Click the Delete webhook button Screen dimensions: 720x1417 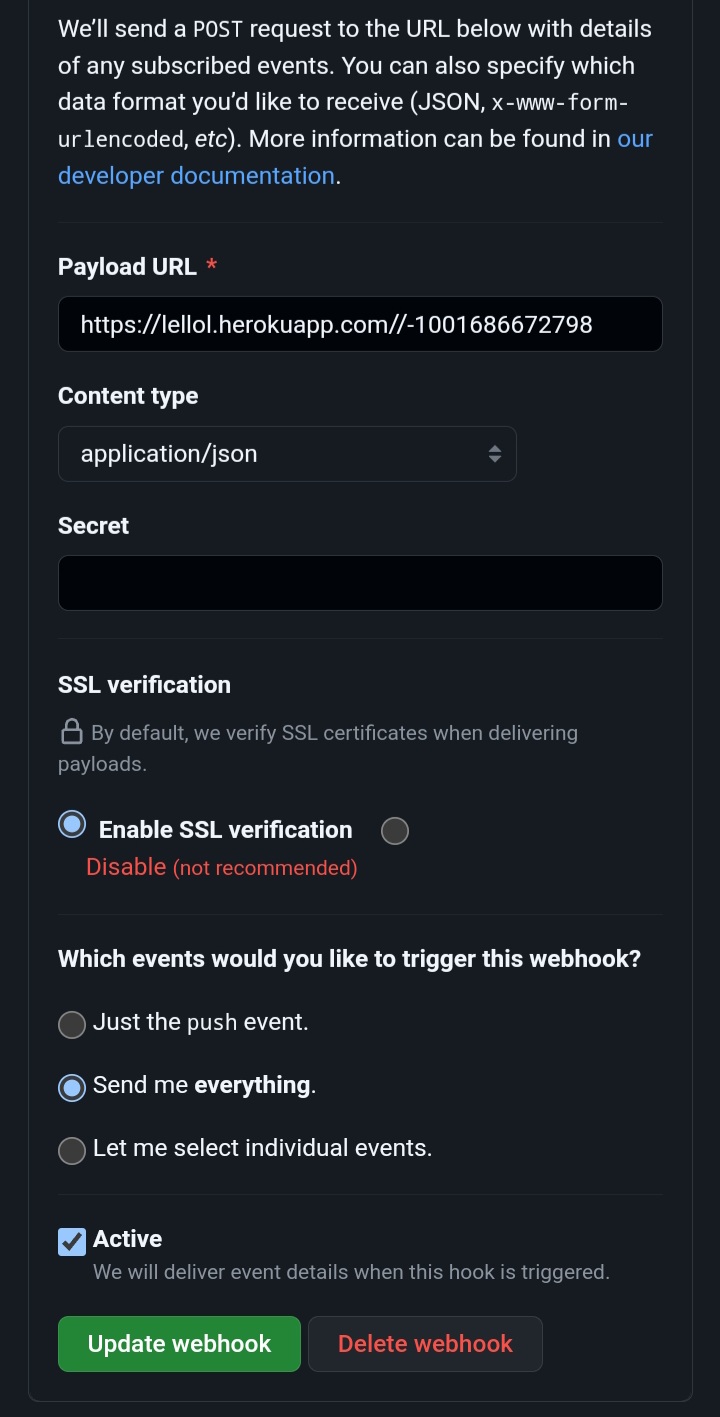point(425,1344)
